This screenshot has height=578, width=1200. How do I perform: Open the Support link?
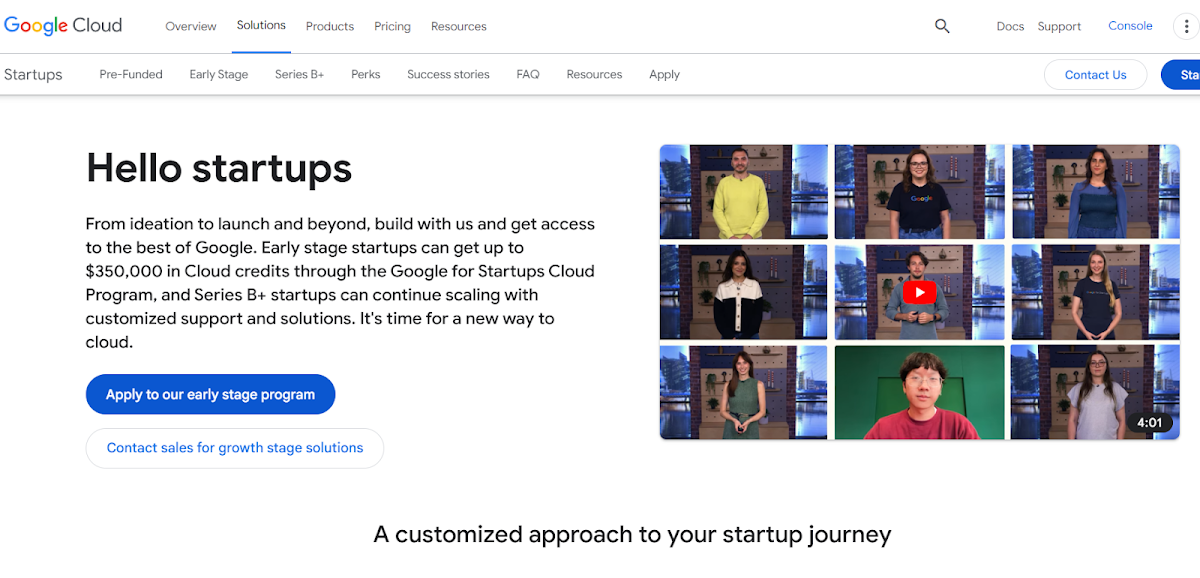tap(1059, 26)
